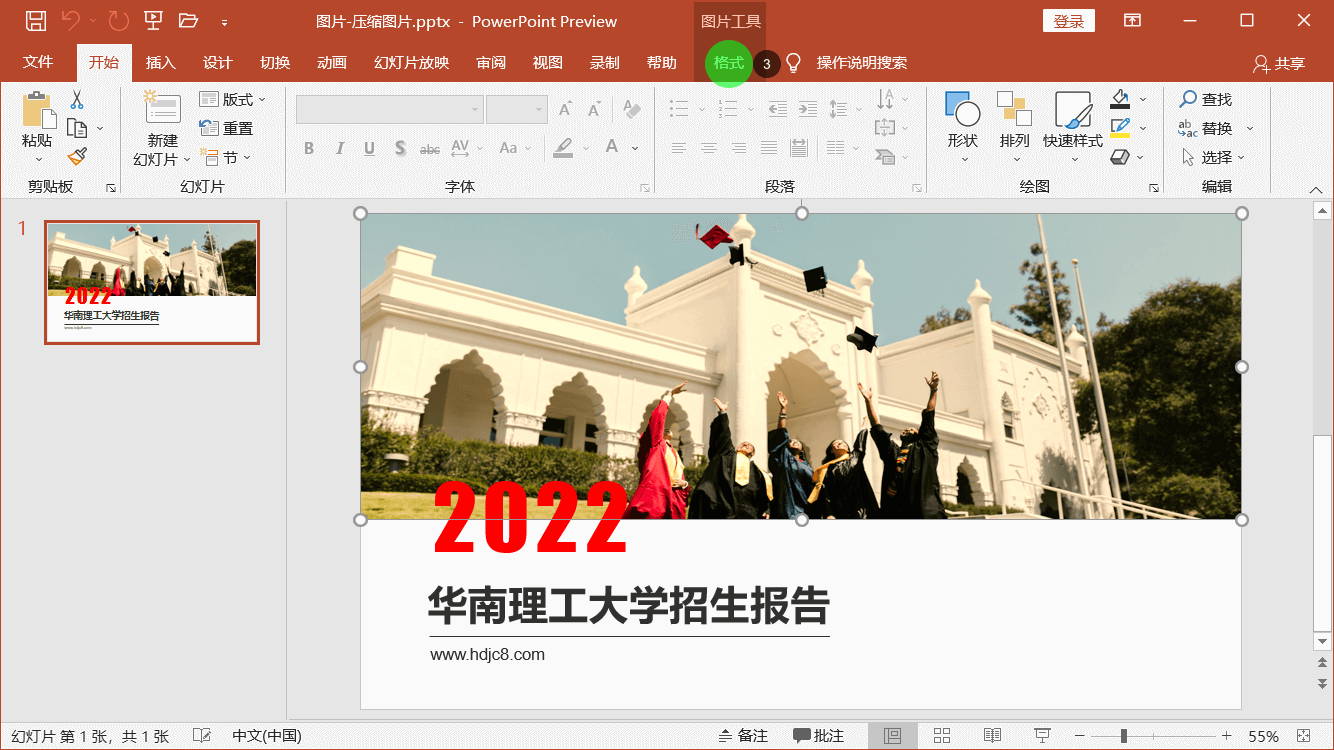Switch to slide sorter view icon

941,736
